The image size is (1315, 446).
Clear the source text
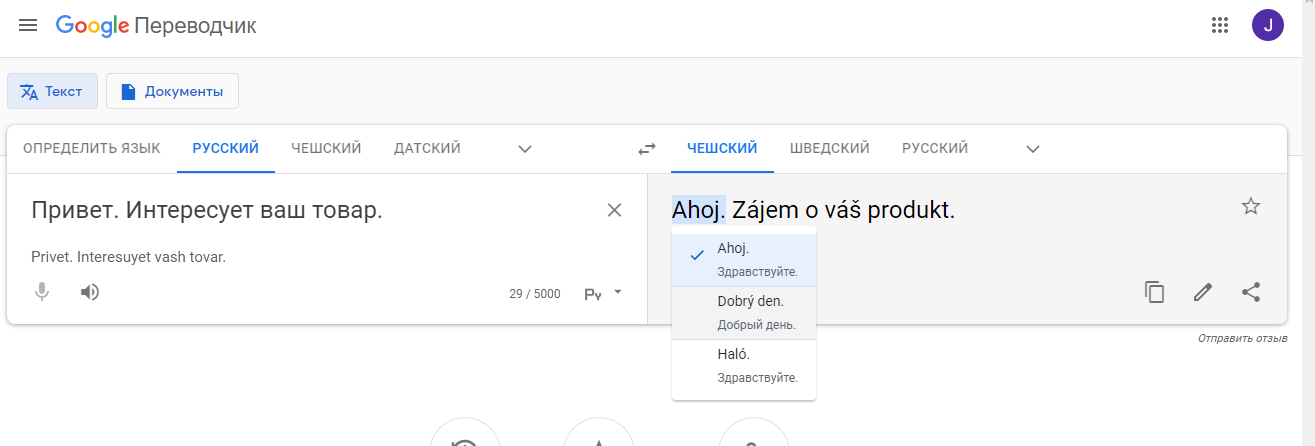tap(614, 210)
